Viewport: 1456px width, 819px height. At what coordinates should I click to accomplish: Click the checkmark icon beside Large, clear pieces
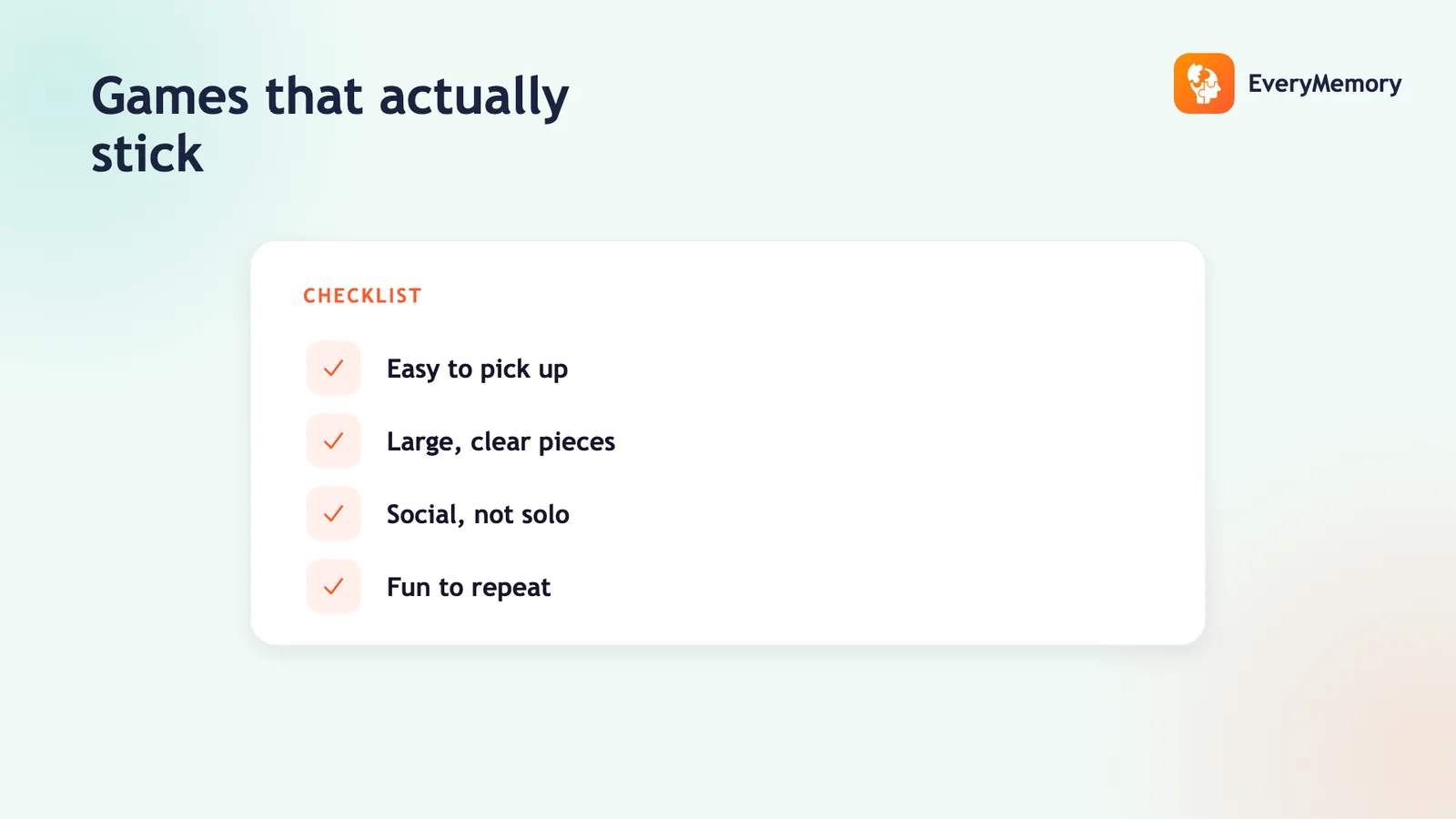click(x=334, y=441)
